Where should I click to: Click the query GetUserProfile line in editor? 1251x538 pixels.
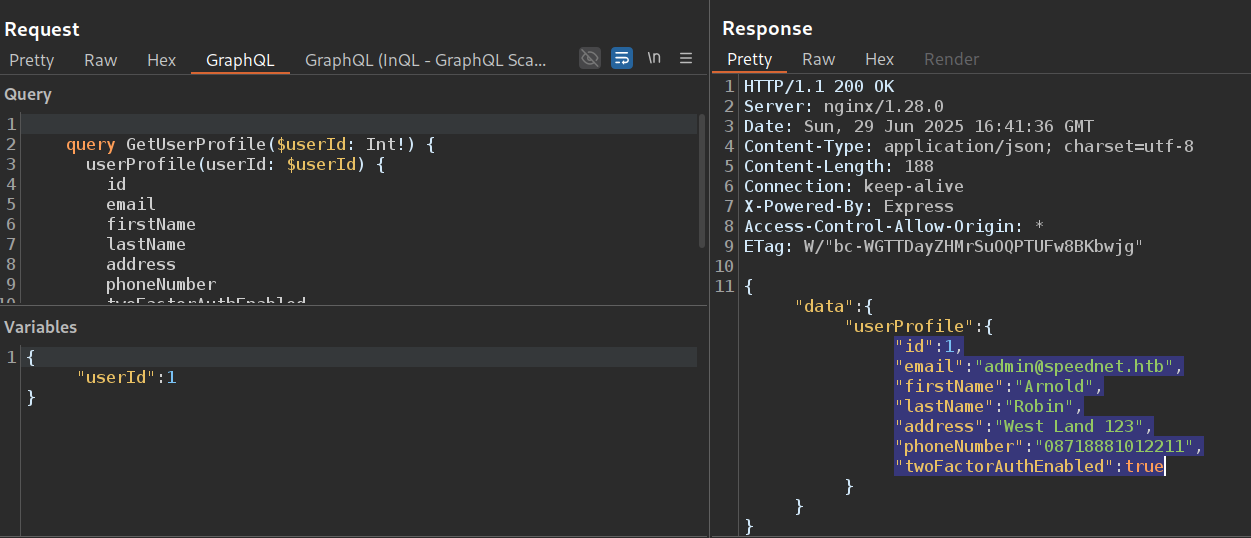(x=250, y=144)
